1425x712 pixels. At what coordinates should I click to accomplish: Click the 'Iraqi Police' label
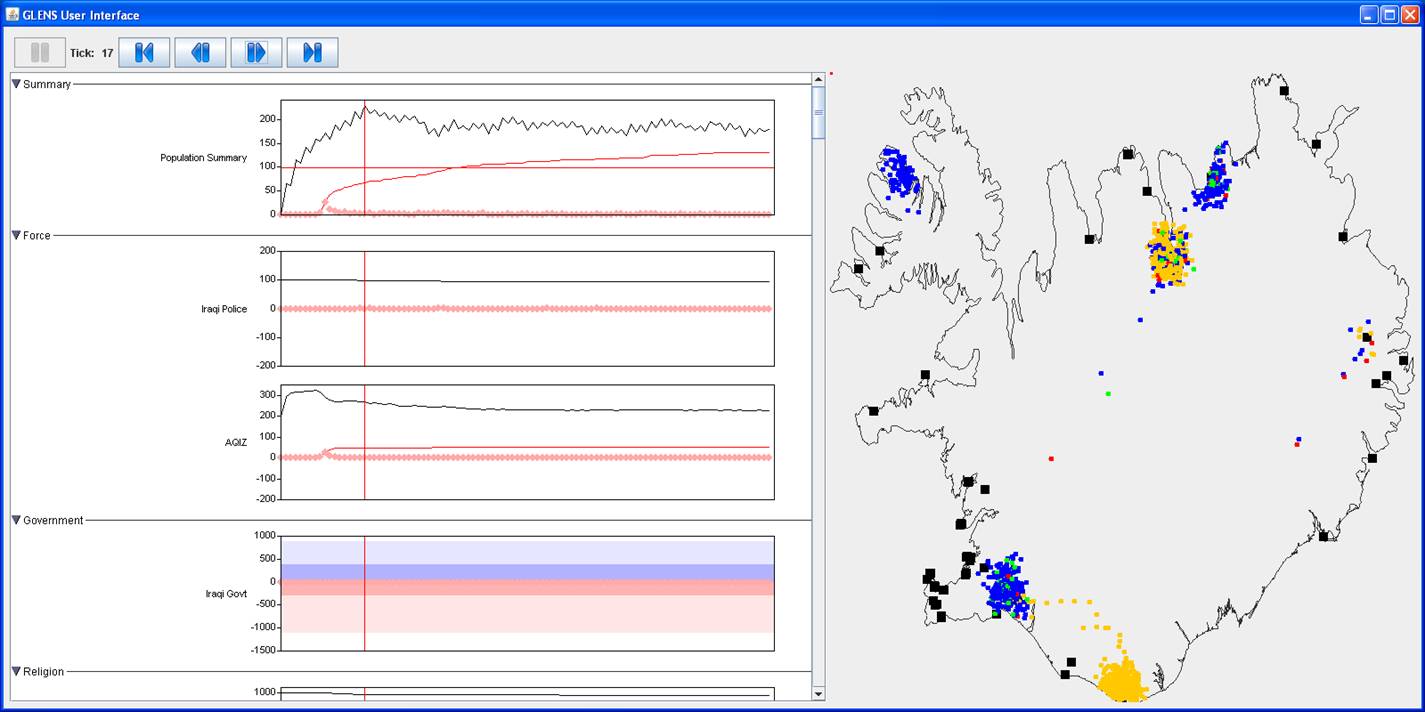point(224,309)
